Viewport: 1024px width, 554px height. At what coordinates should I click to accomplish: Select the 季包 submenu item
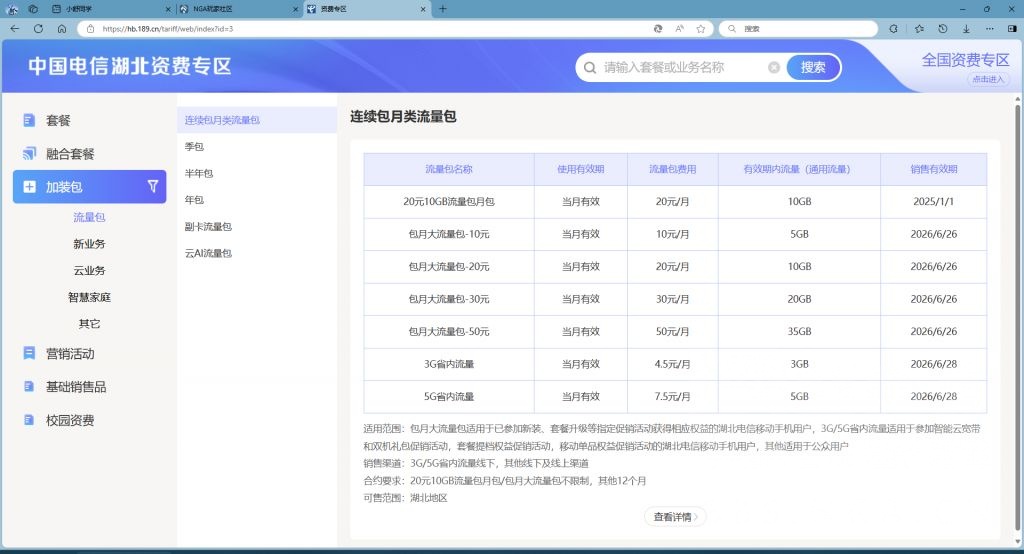pyautogui.click(x=194, y=147)
